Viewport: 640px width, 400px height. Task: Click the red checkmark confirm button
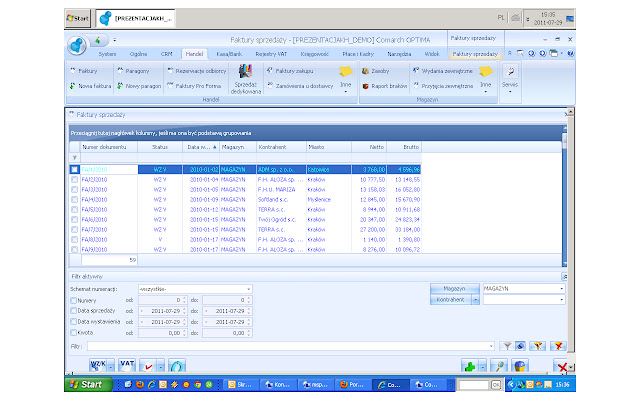(x=148, y=366)
